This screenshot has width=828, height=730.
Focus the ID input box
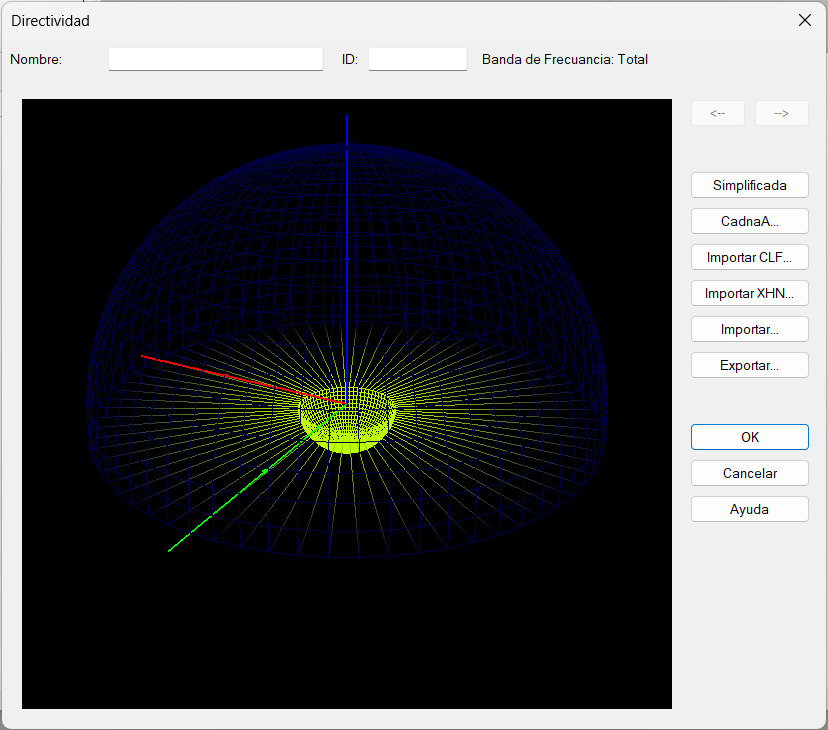point(417,59)
